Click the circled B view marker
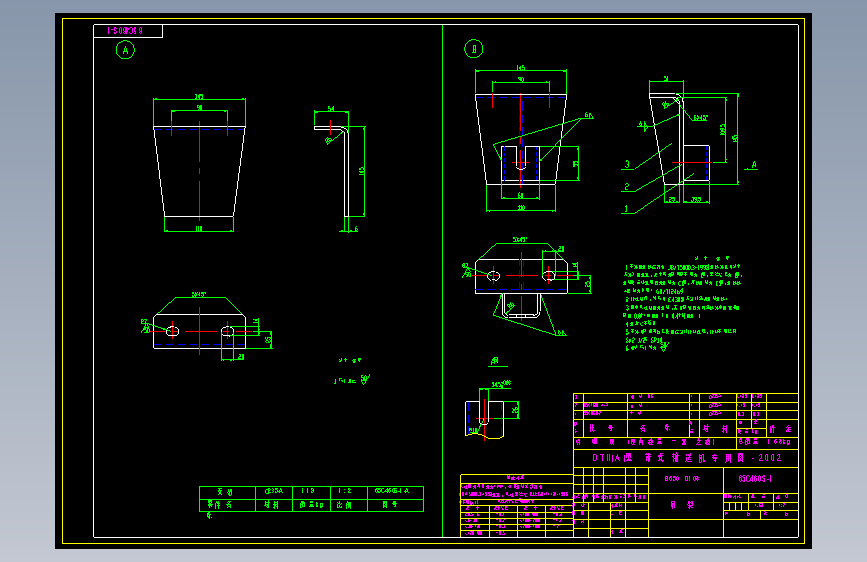This screenshot has width=867, height=562. tap(473, 49)
